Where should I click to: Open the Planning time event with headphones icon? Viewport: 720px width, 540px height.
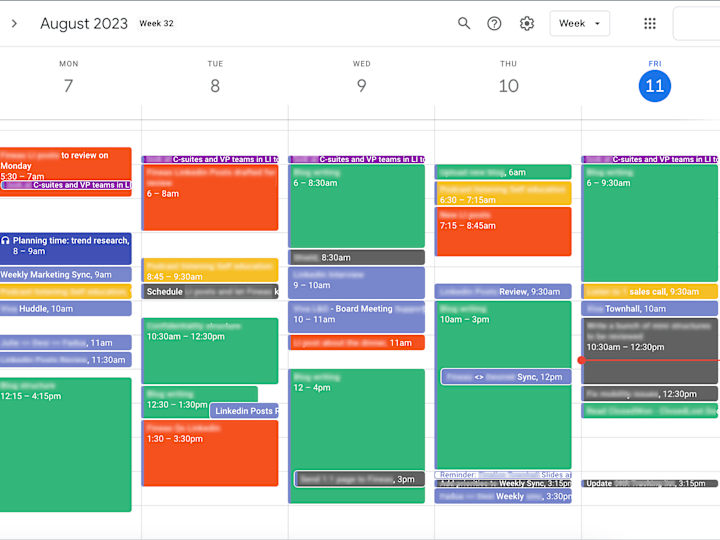(x=66, y=248)
